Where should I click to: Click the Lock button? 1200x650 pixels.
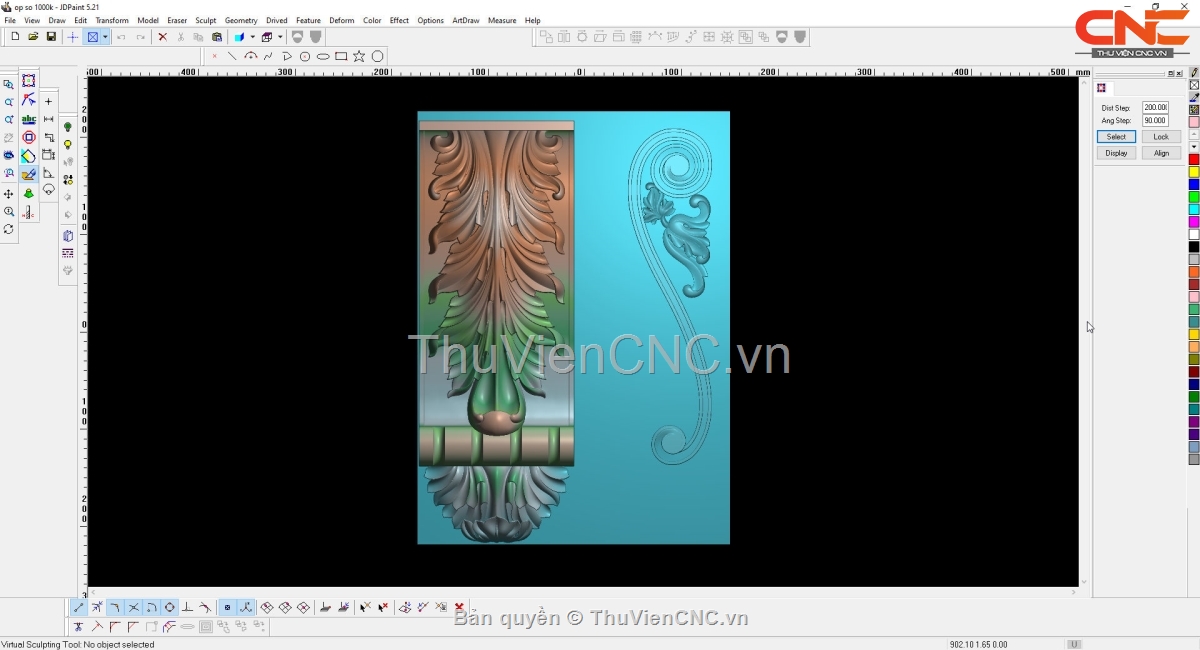[1160, 137]
